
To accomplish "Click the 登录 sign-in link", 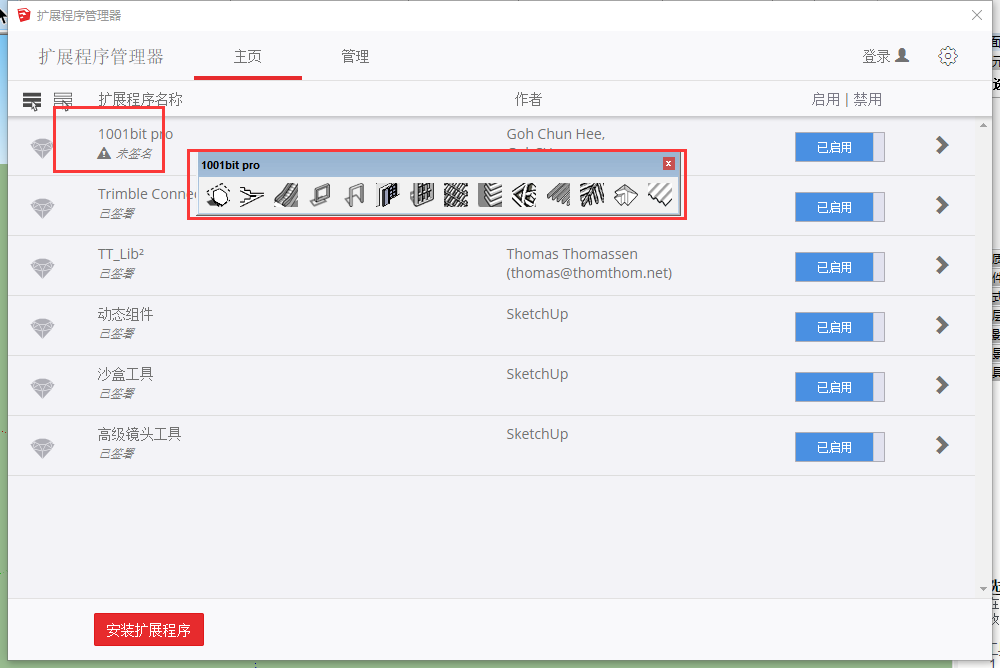I will tap(885, 56).
